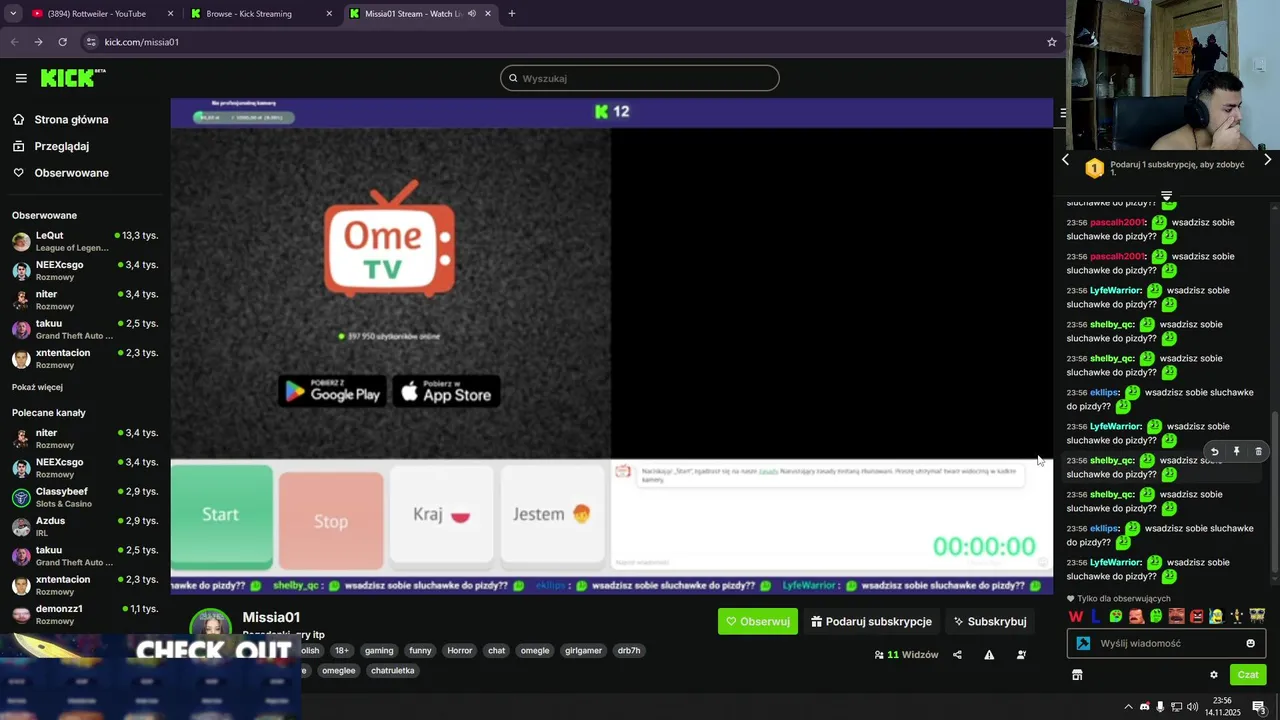Viewport: 1280px width, 720px height.
Task: Click the Stop button in OmeTV
Action: coord(331,520)
